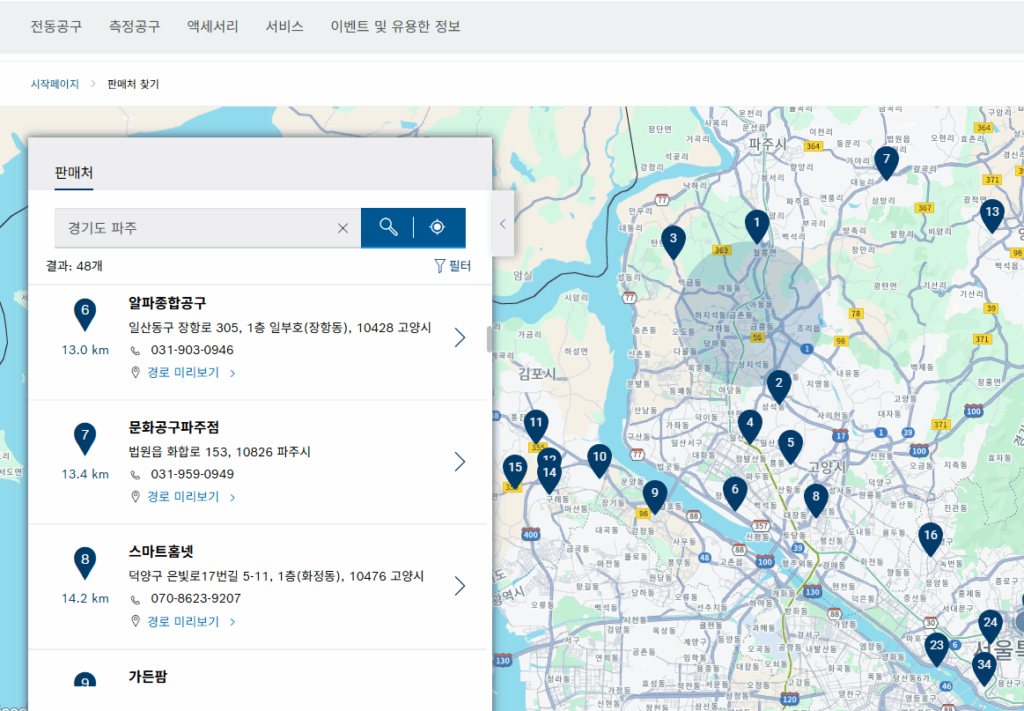The width and height of the screenshot is (1024, 711).
Task: Open 경로 미리보기 for 스마트홈넷
Action: click(184, 622)
